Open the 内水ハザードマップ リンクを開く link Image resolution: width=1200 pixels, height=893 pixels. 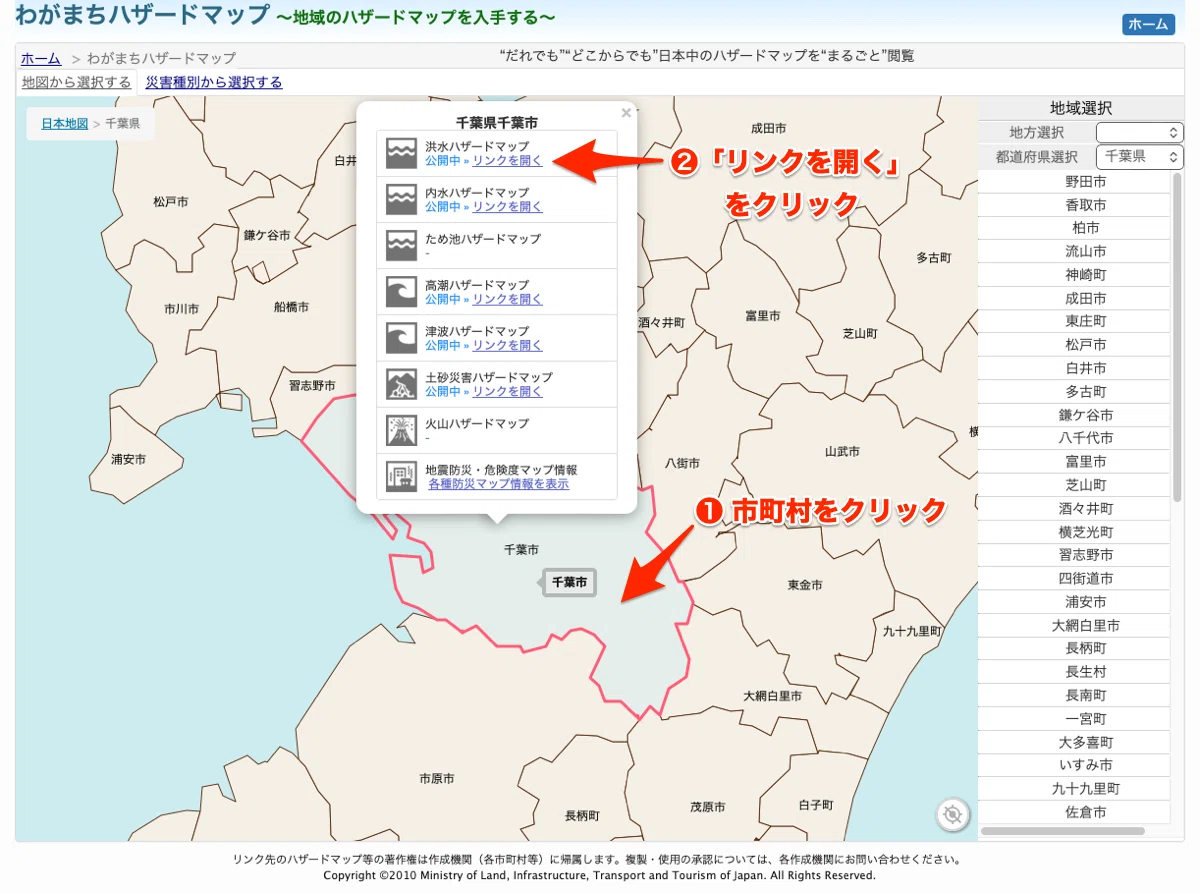[x=507, y=207]
